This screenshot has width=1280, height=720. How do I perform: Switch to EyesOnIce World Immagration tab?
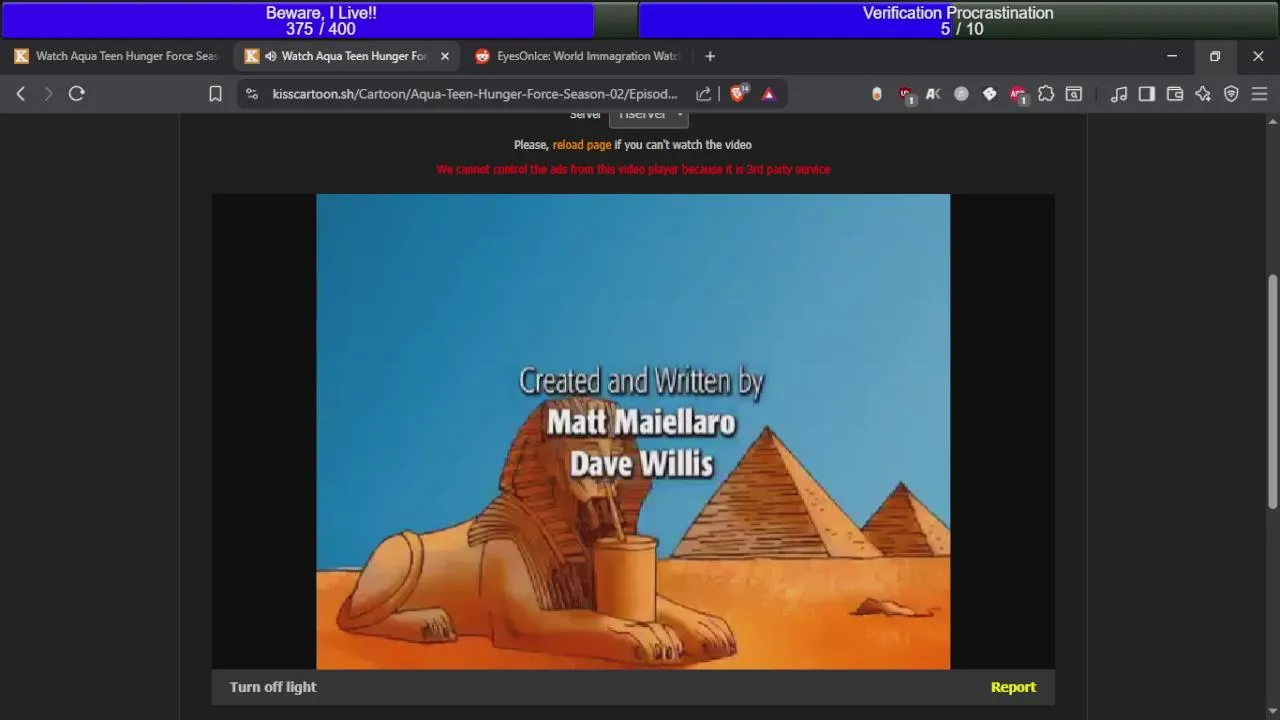click(577, 56)
